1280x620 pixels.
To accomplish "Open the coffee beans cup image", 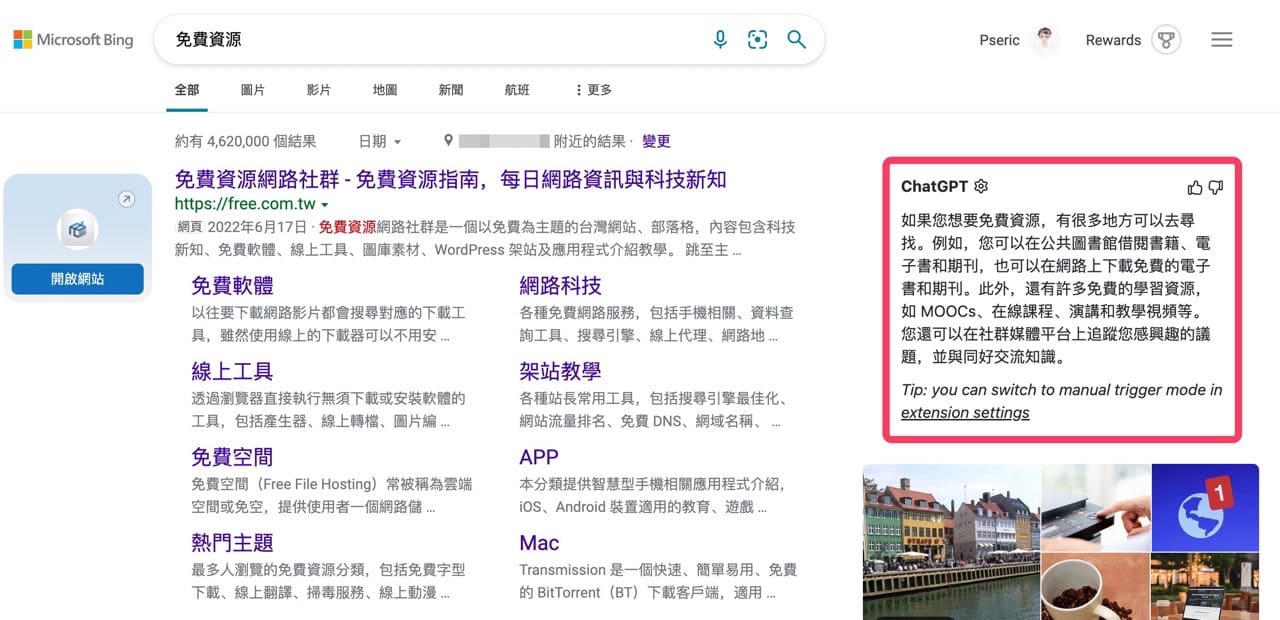I will click(x=1095, y=587).
